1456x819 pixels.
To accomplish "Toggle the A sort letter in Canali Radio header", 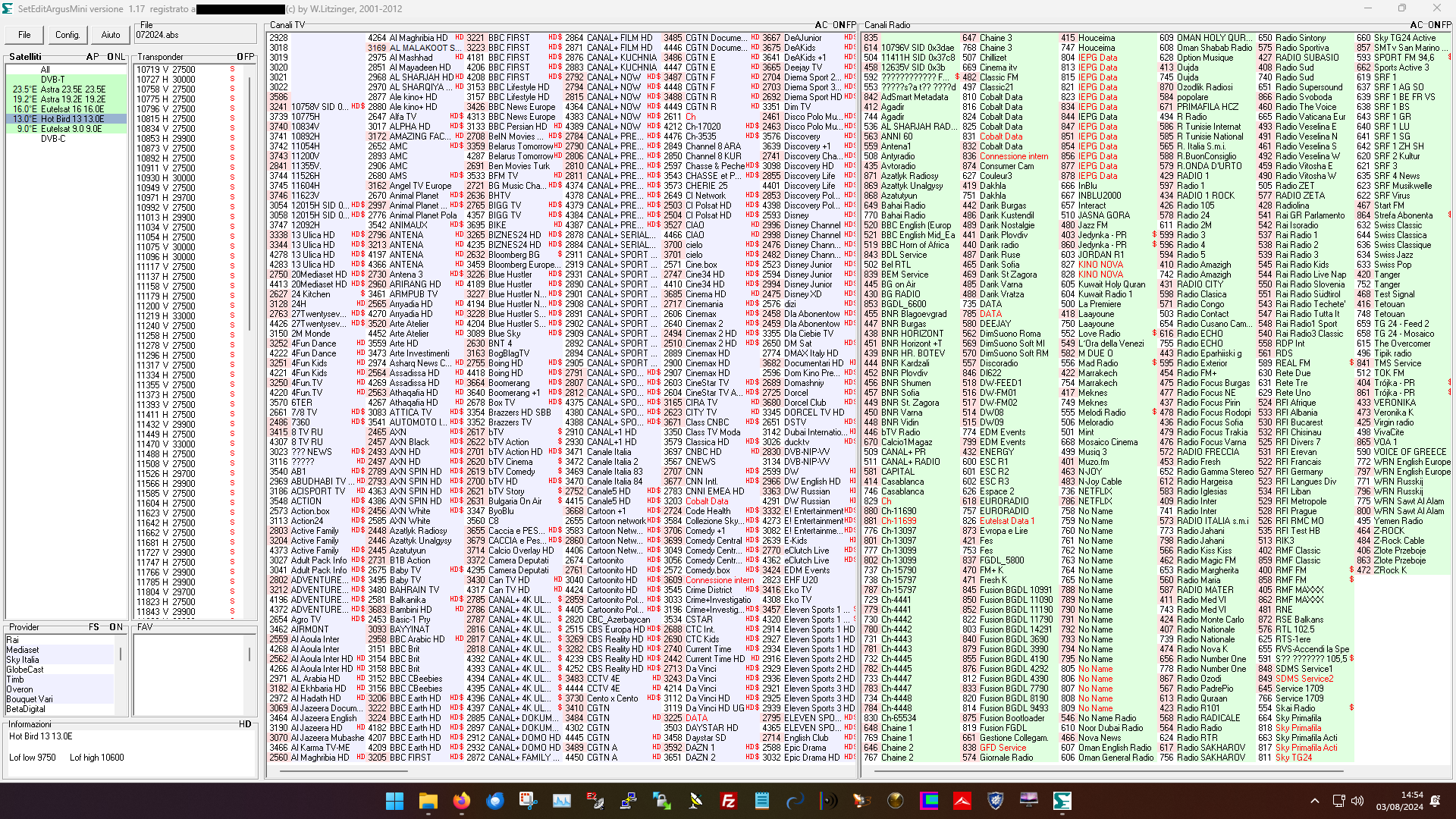I will point(1413,25).
